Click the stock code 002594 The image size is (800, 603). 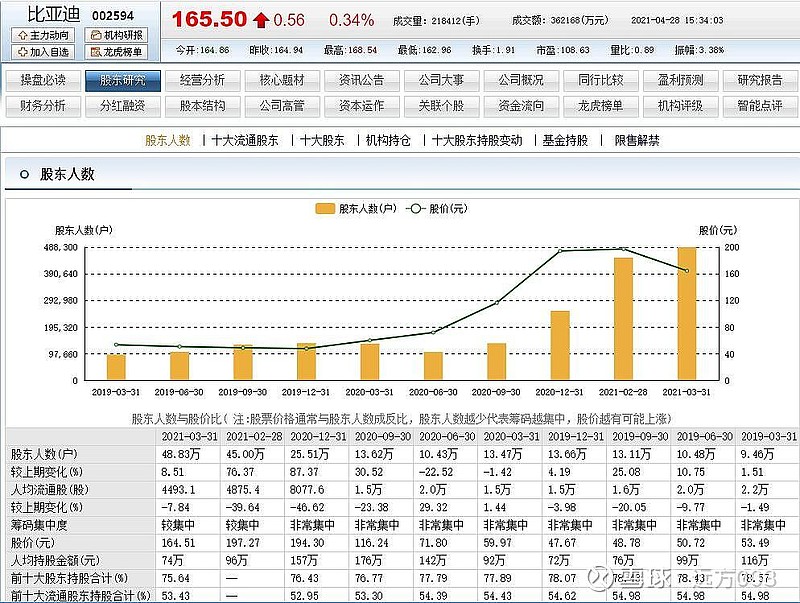[x=113, y=16]
